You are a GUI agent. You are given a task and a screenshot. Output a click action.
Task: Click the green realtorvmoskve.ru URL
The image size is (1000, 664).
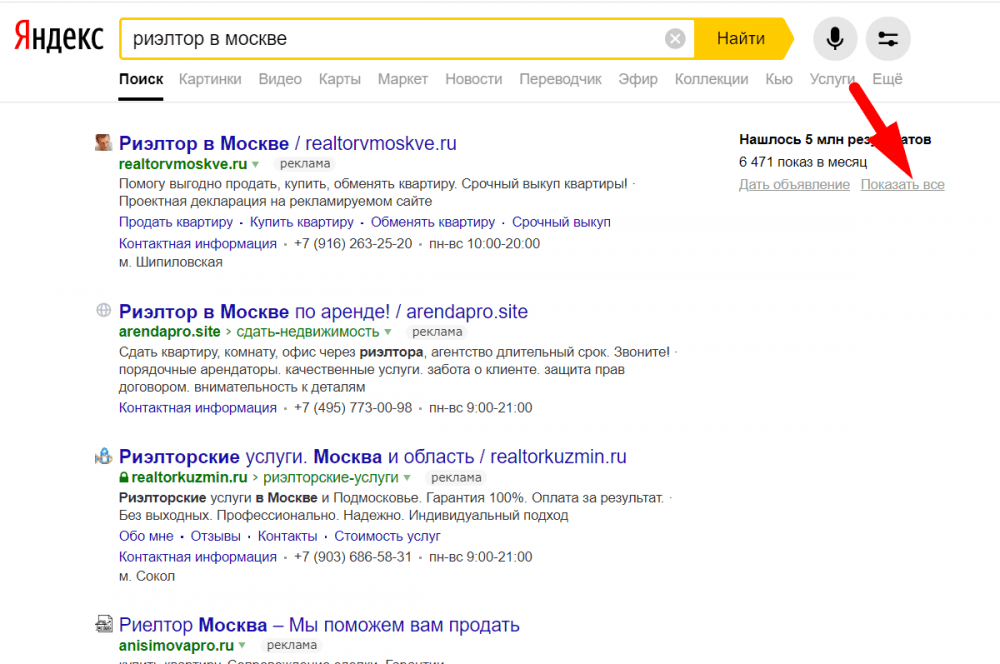coord(183,164)
